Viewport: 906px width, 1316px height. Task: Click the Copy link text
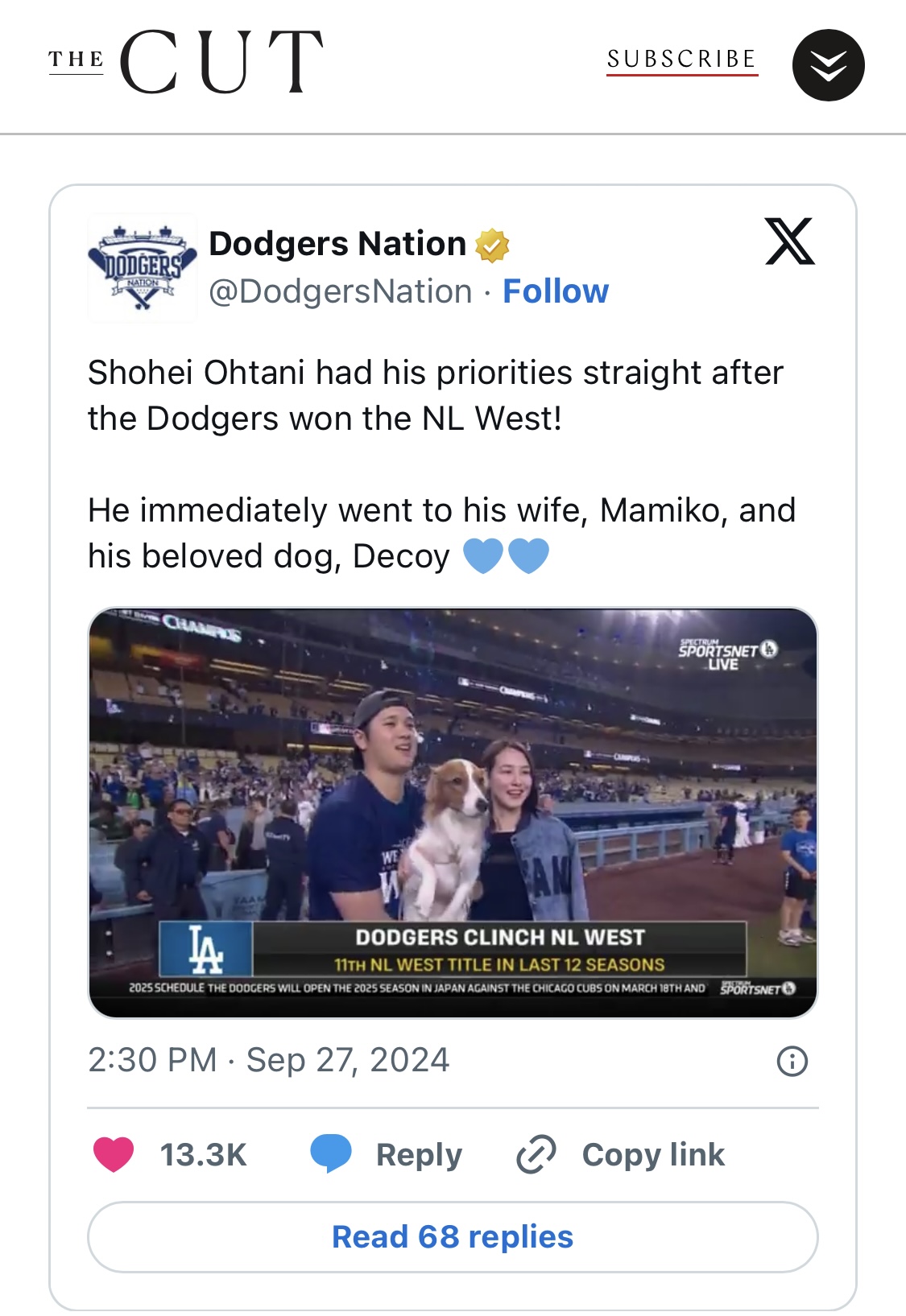(x=653, y=1155)
